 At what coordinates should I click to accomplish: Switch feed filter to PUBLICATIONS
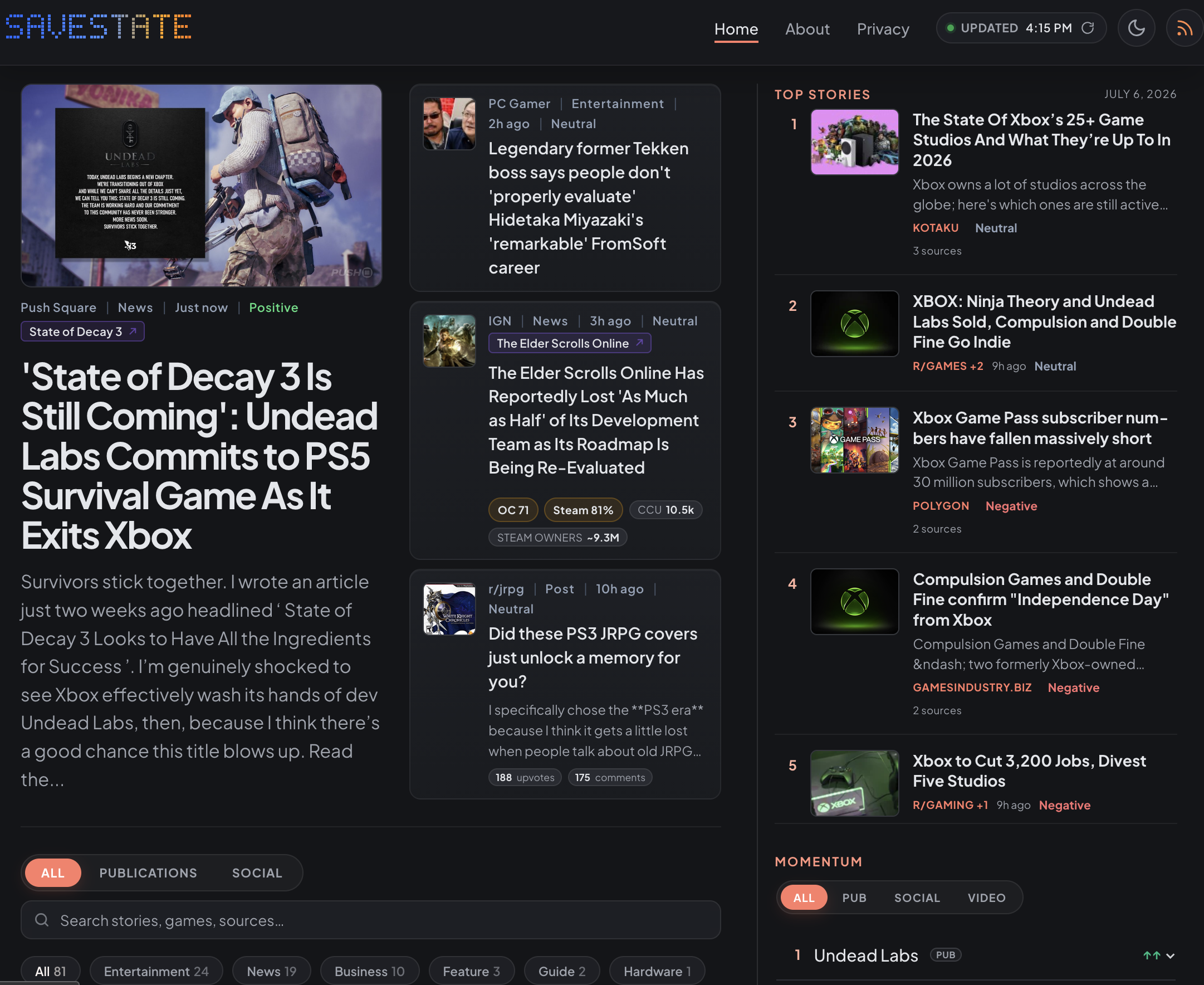(148, 872)
